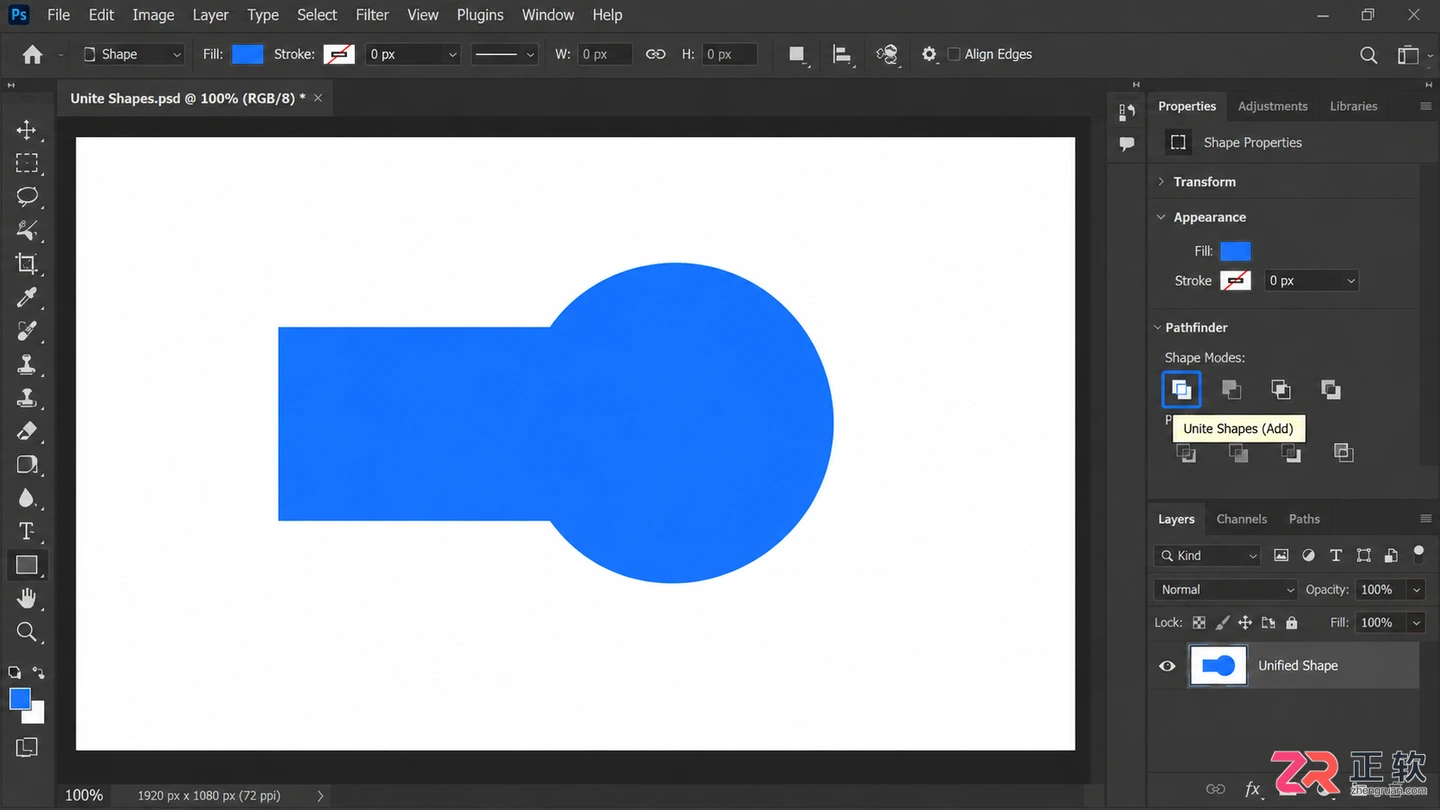Toggle the link width and height icon
Image resolution: width=1440 pixels, height=810 pixels.
(655, 54)
